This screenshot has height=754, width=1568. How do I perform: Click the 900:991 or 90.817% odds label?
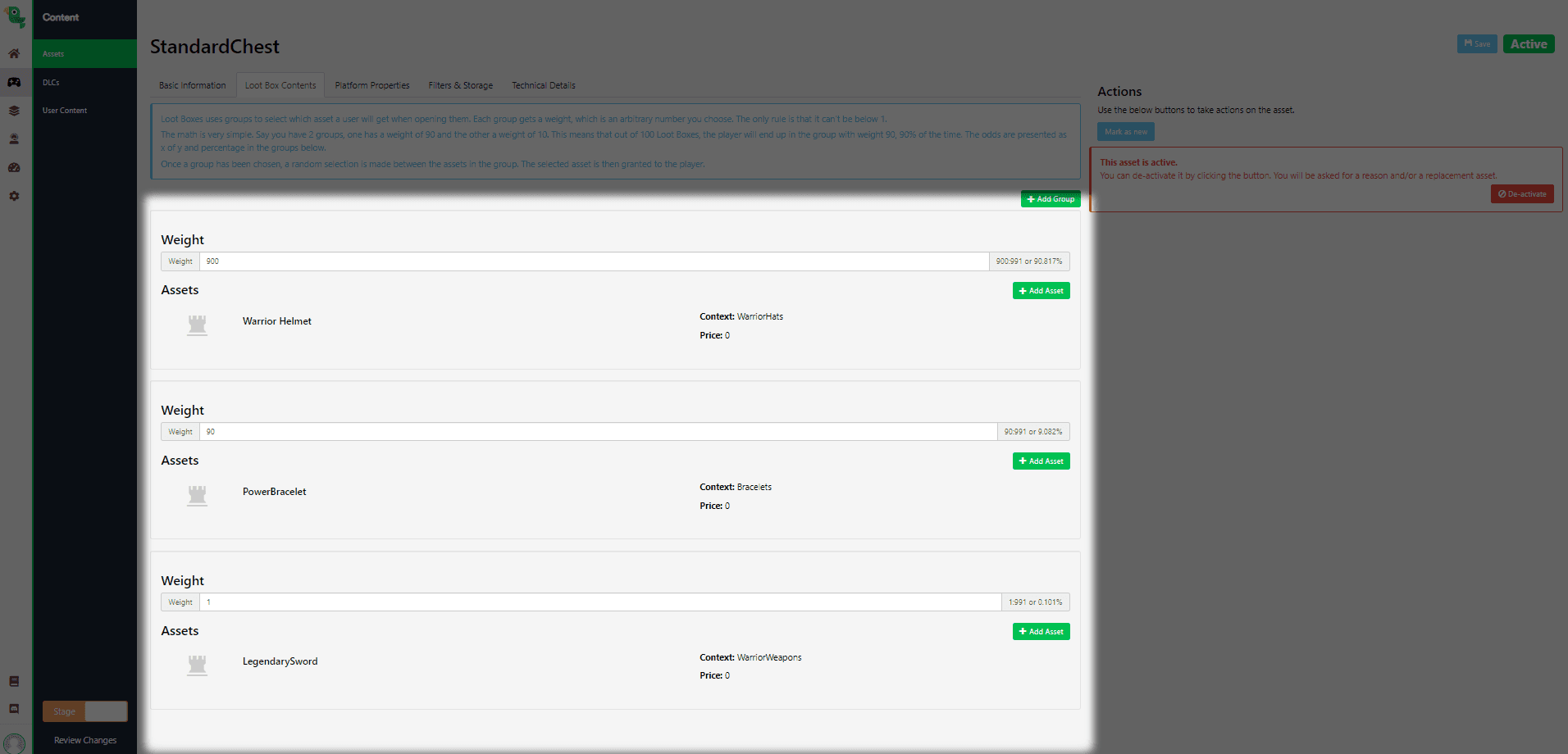(x=1029, y=261)
